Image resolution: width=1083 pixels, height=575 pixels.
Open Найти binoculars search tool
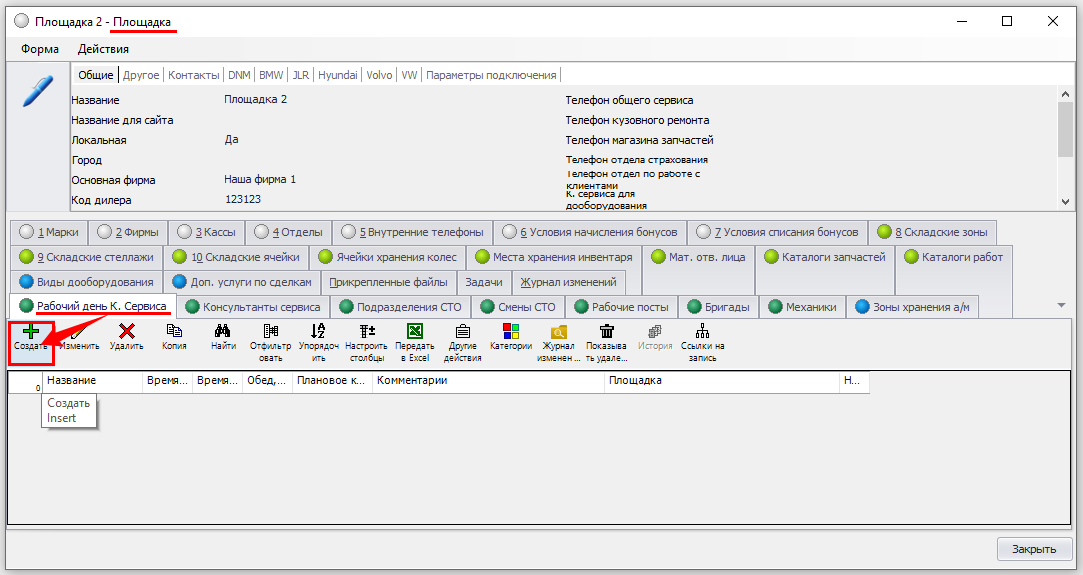pos(223,332)
